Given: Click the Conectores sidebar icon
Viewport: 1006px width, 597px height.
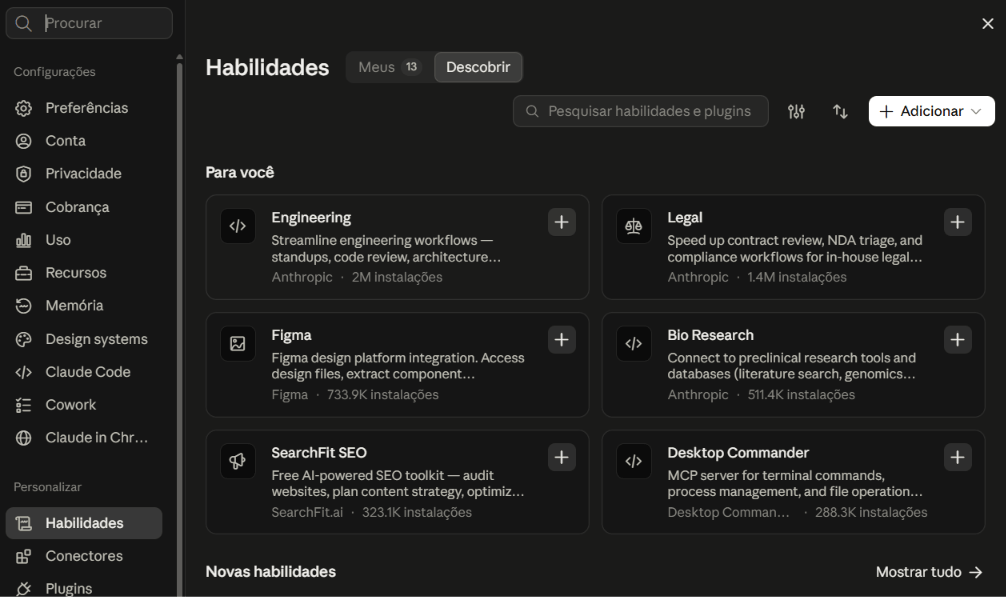Looking at the screenshot, I should coord(24,557).
